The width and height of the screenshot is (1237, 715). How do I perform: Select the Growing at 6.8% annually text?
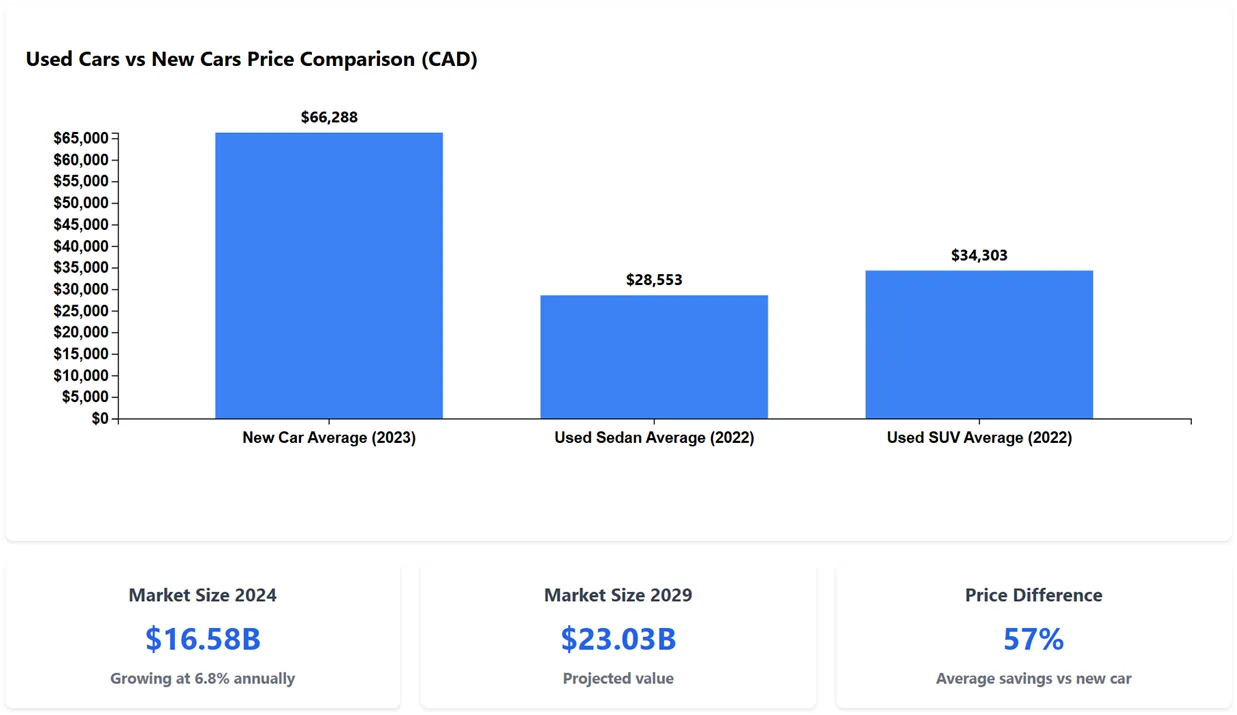tap(202, 678)
